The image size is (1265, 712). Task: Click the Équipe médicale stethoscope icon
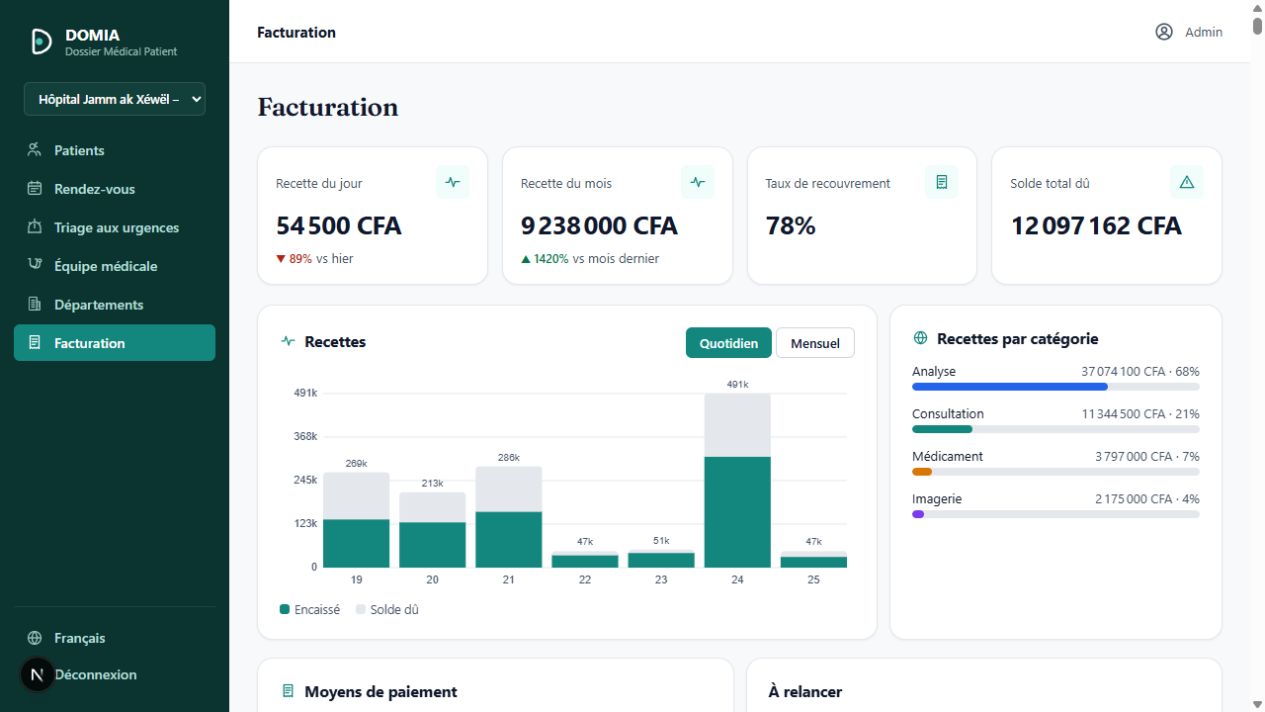pos(35,266)
